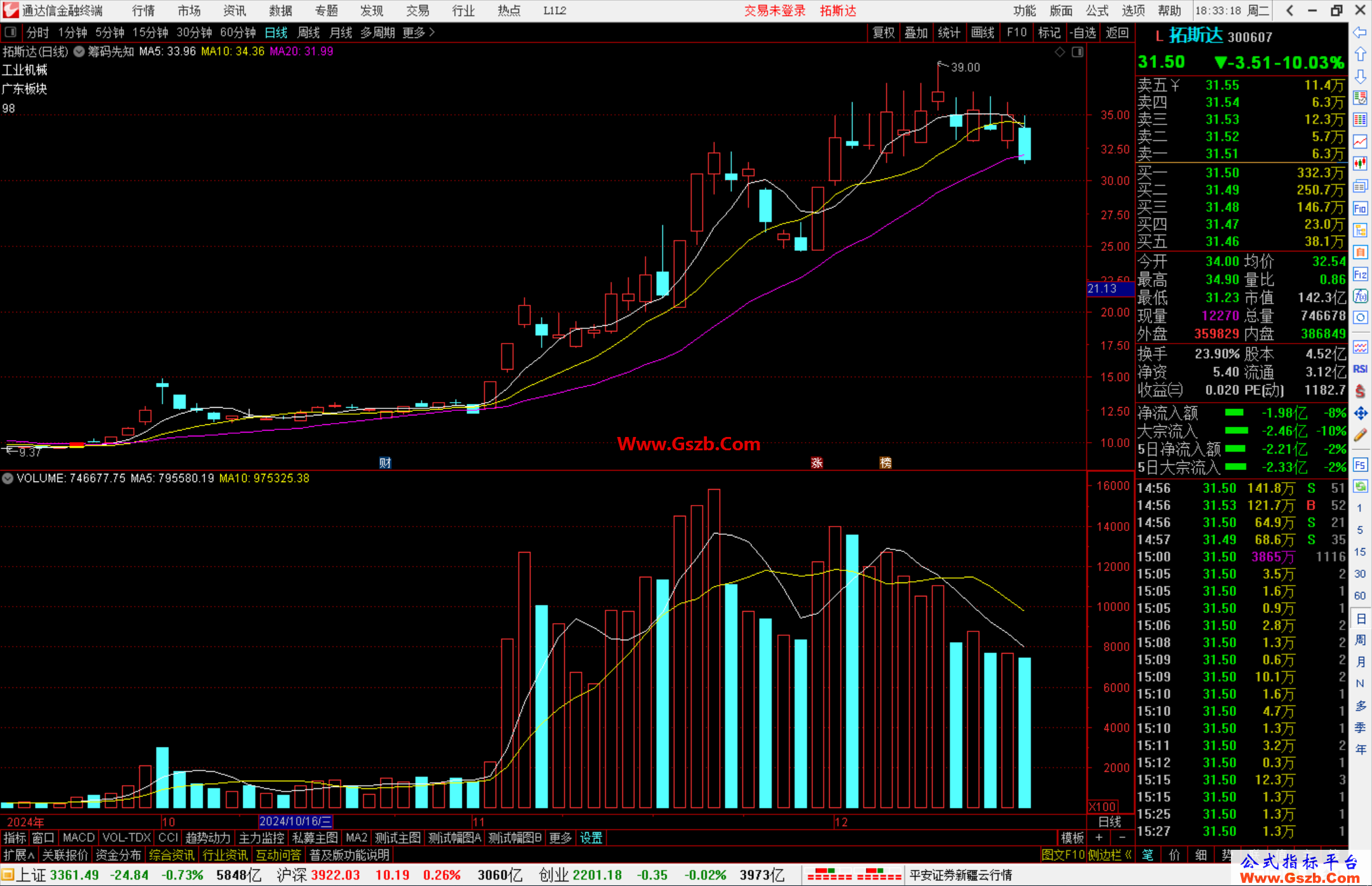The width and height of the screenshot is (1372, 886).
Task: Click the back arrow icon in right sidebar
Action: click(1360, 32)
